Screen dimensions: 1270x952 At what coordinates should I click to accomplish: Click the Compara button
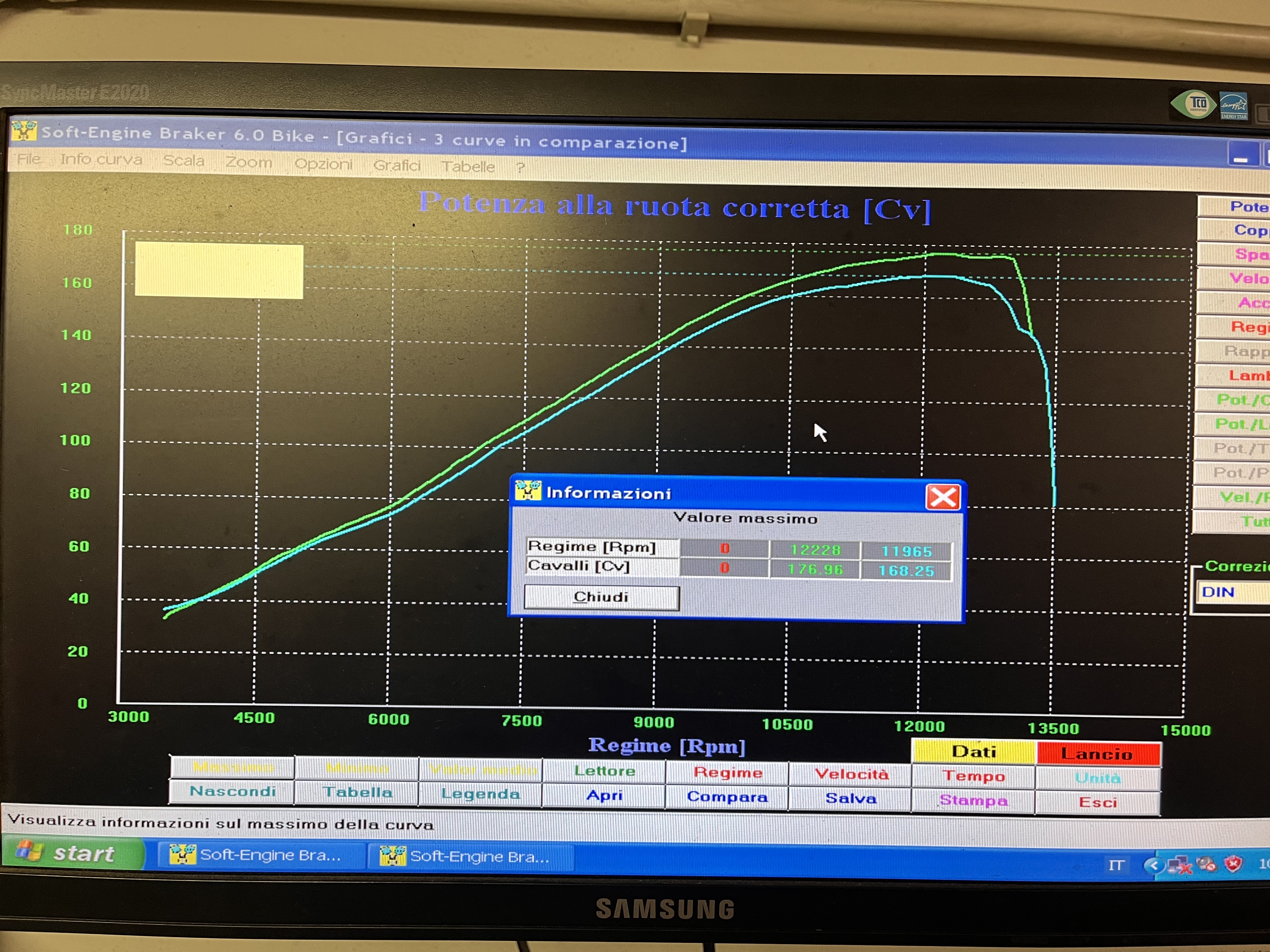tap(727, 797)
